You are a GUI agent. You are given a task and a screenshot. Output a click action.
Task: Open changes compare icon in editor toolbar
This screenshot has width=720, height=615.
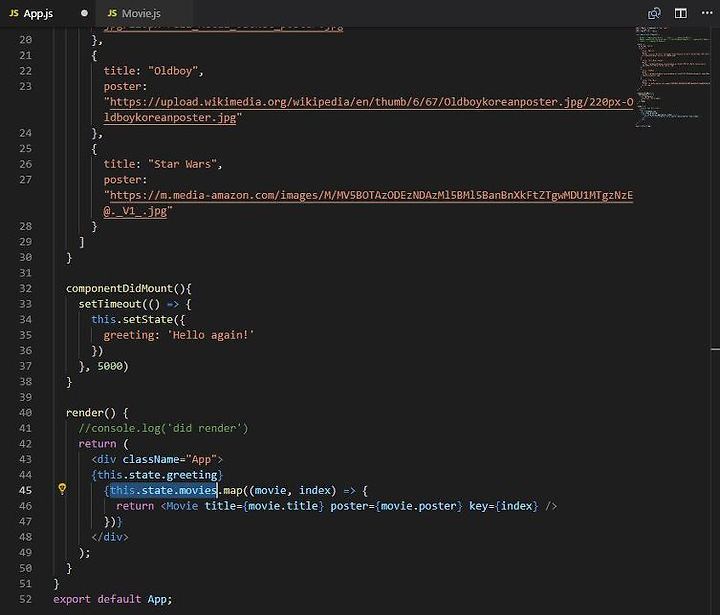tap(654, 13)
